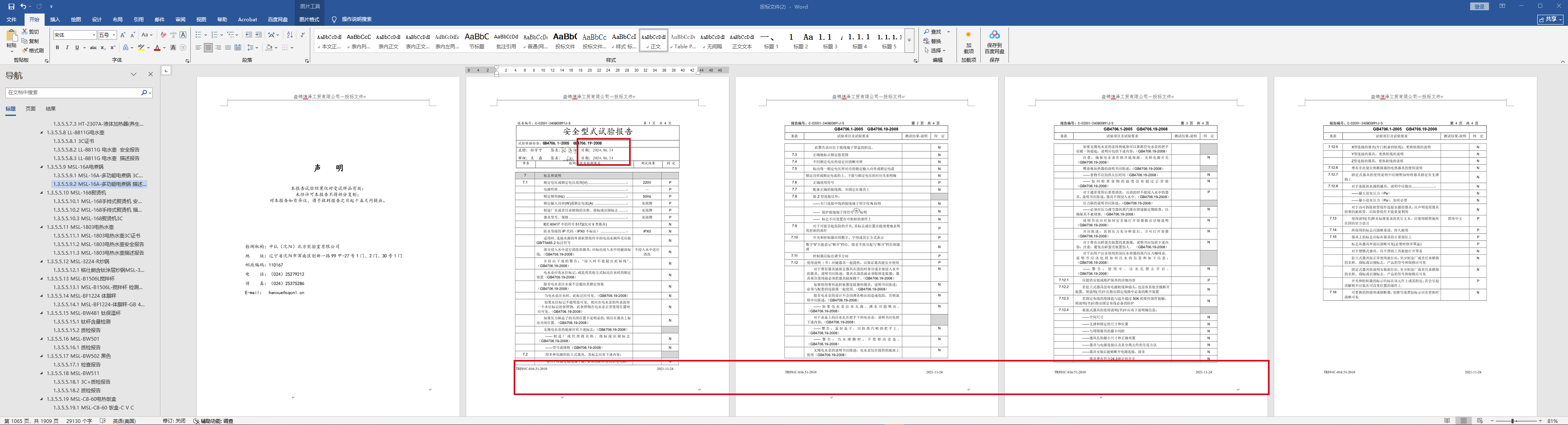
Task: Switch to the 图片格式 tab
Action: click(310, 20)
